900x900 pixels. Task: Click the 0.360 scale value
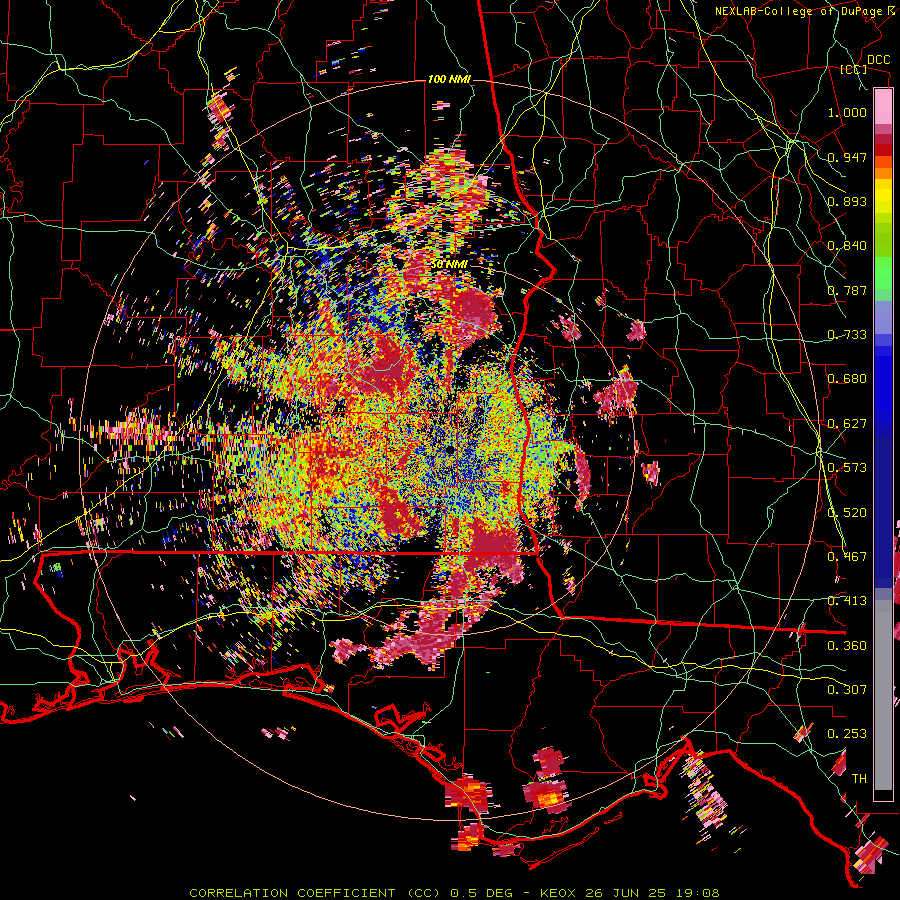pyautogui.click(x=847, y=645)
